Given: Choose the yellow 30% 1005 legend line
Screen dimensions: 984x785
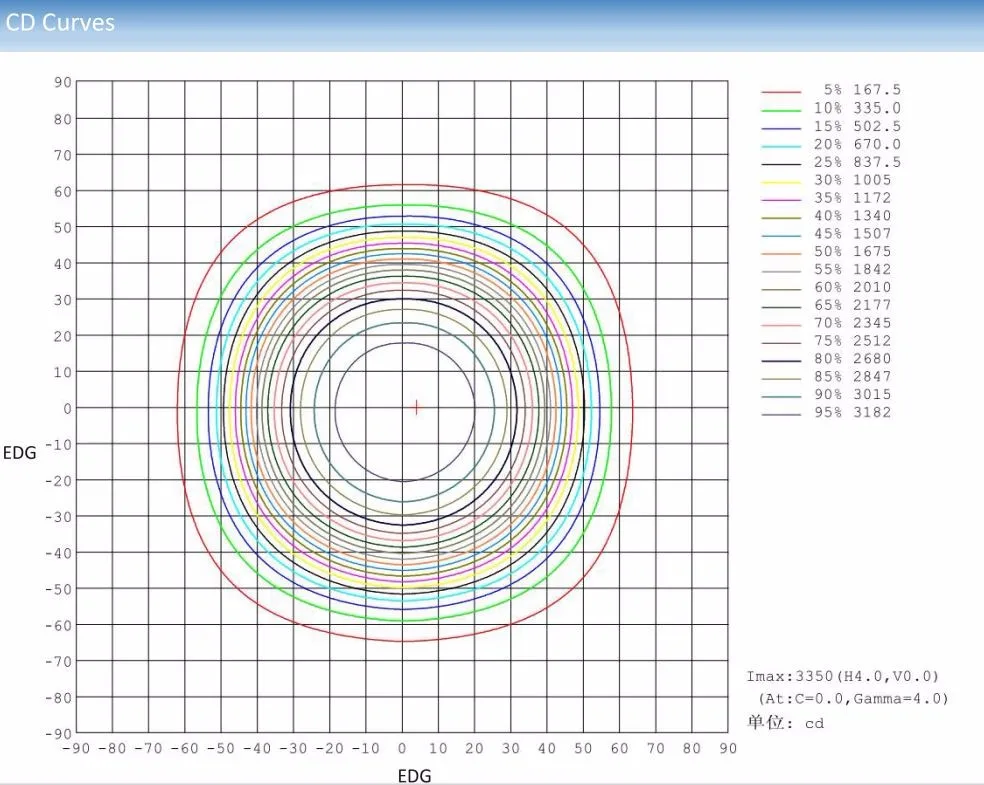Looking at the screenshot, I should 781,181.
